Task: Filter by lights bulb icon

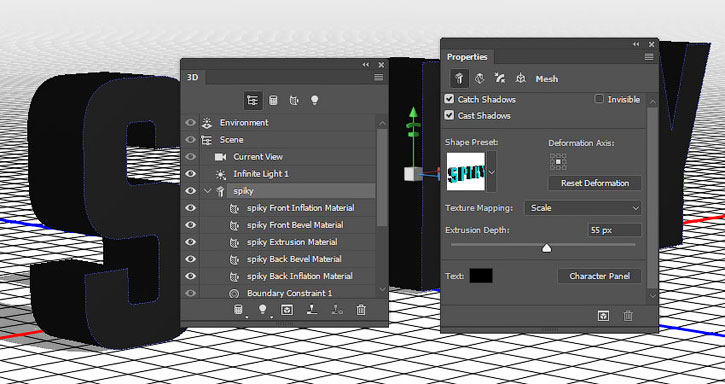Action: pyautogui.click(x=314, y=100)
